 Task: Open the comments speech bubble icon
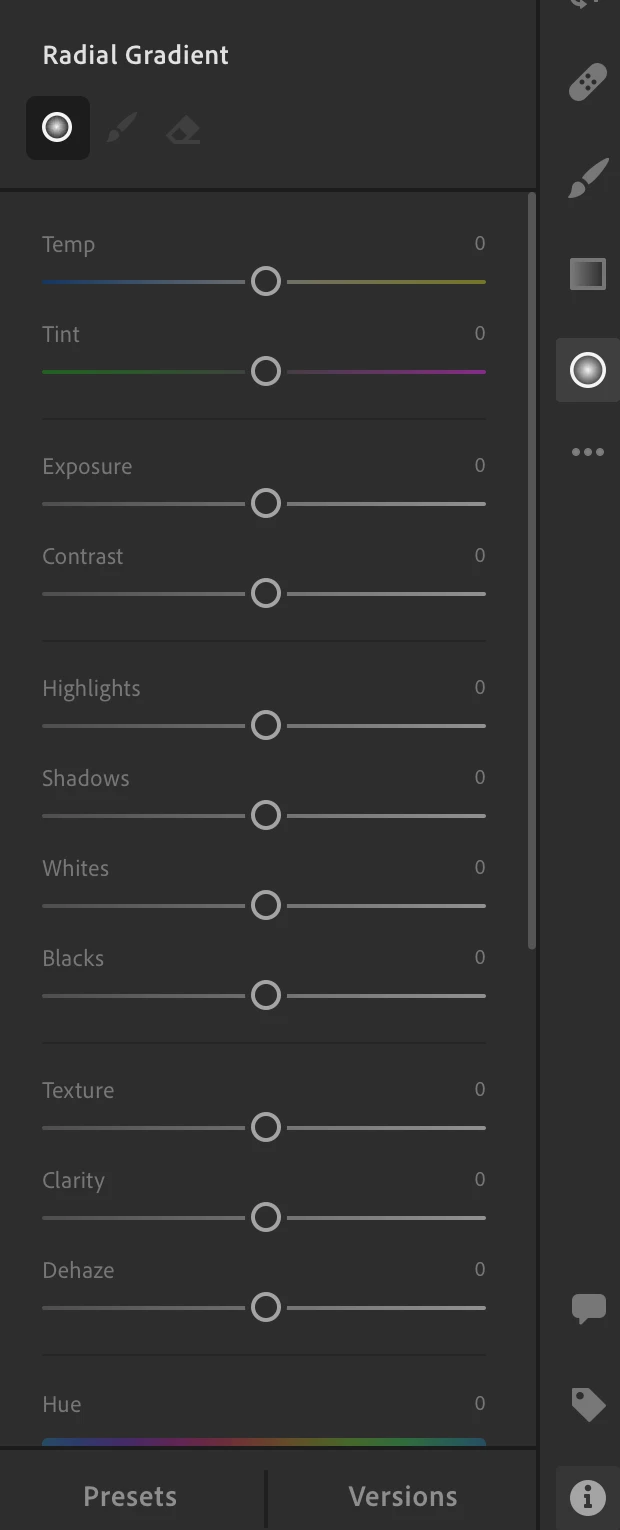point(588,1308)
